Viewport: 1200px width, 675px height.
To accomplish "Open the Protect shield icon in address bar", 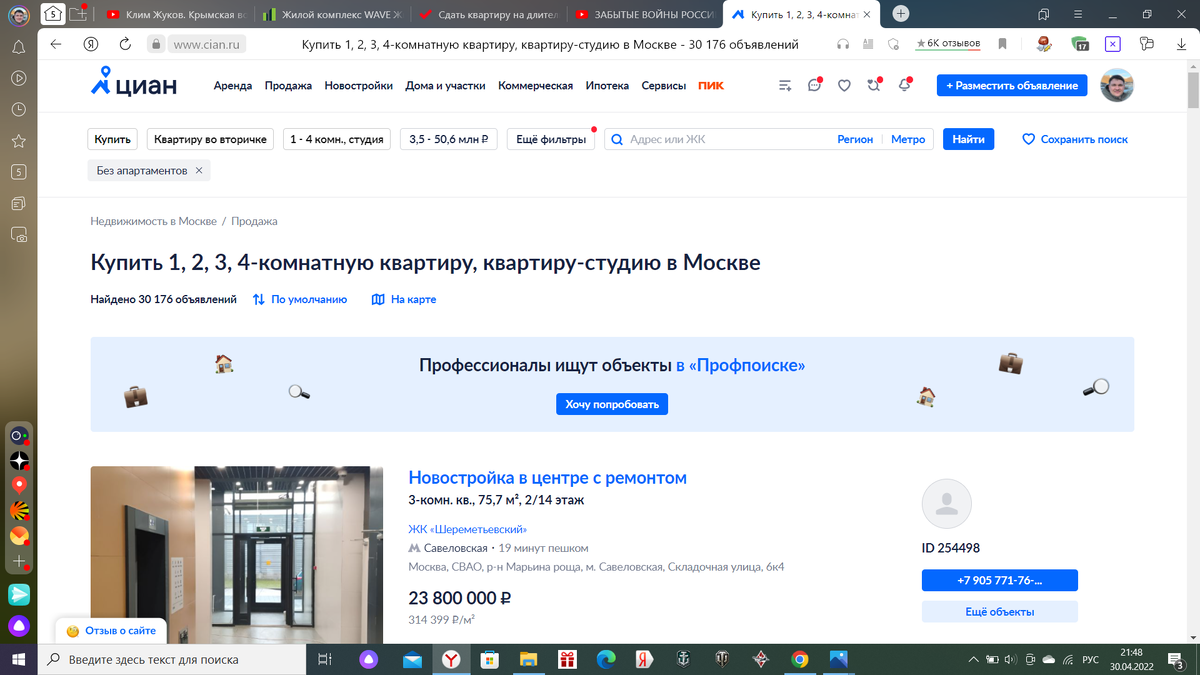I will (x=894, y=44).
